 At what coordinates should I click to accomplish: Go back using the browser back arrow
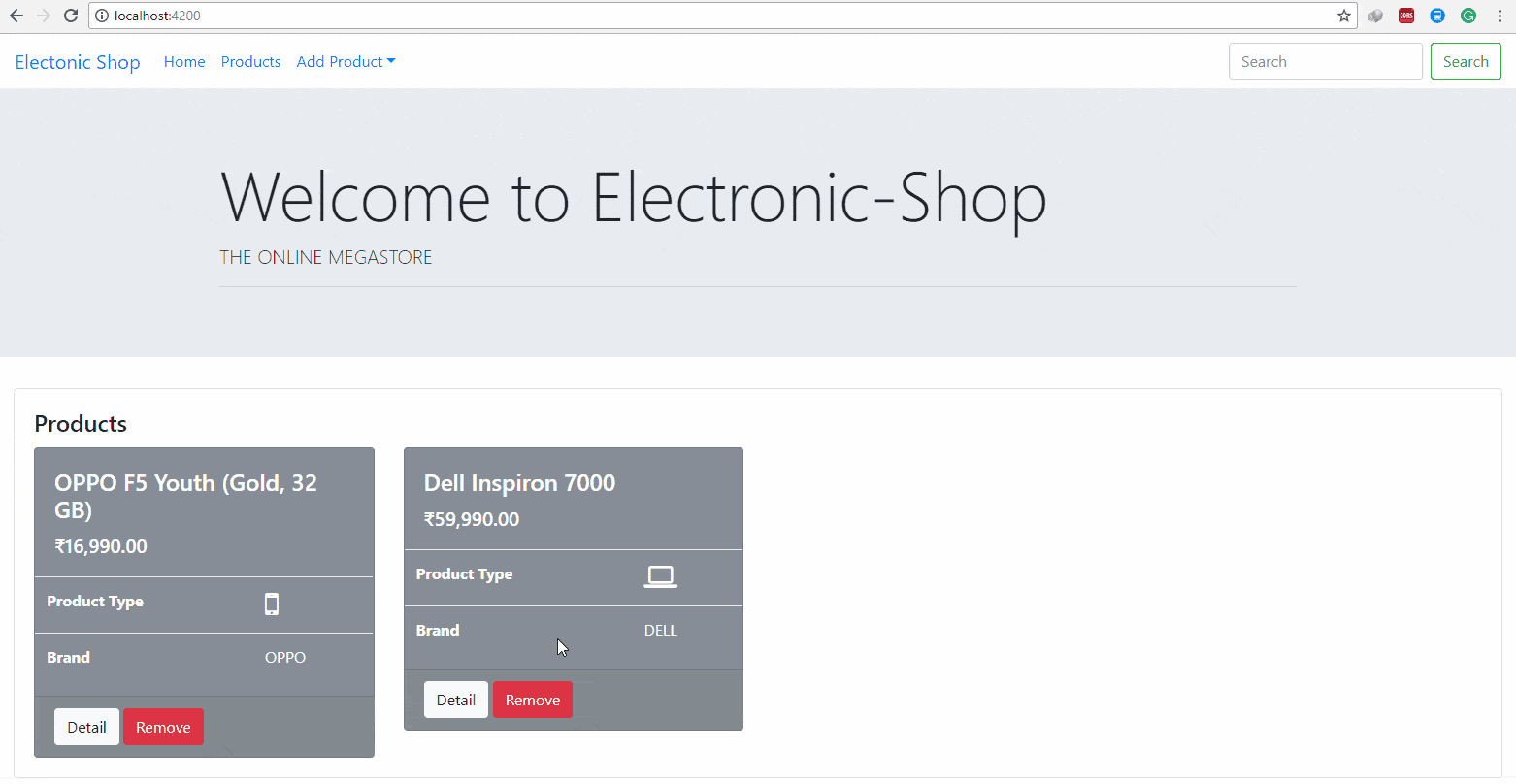point(16,16)
